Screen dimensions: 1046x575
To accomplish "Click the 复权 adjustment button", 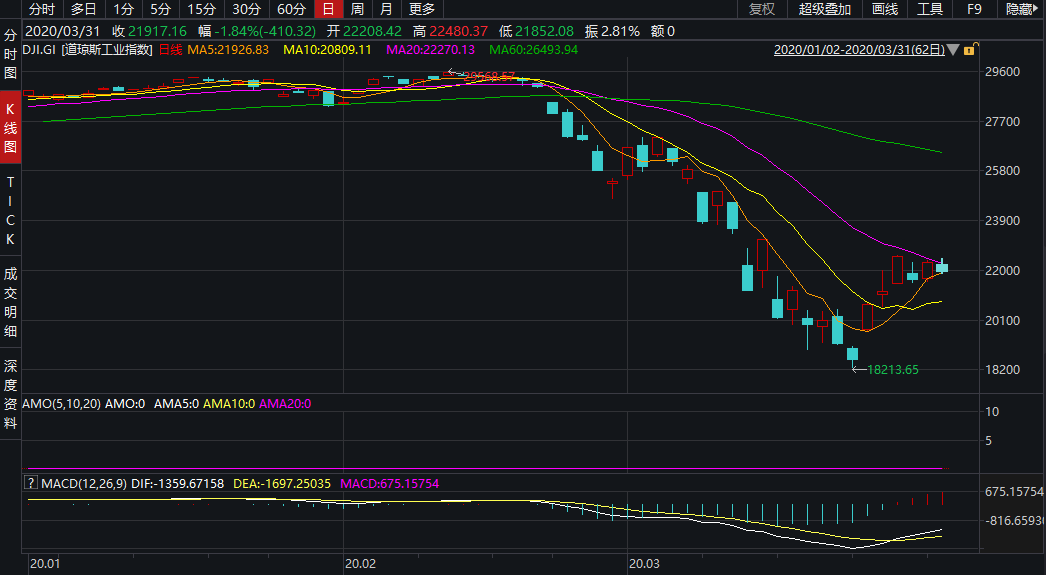I will pos(762,9).
